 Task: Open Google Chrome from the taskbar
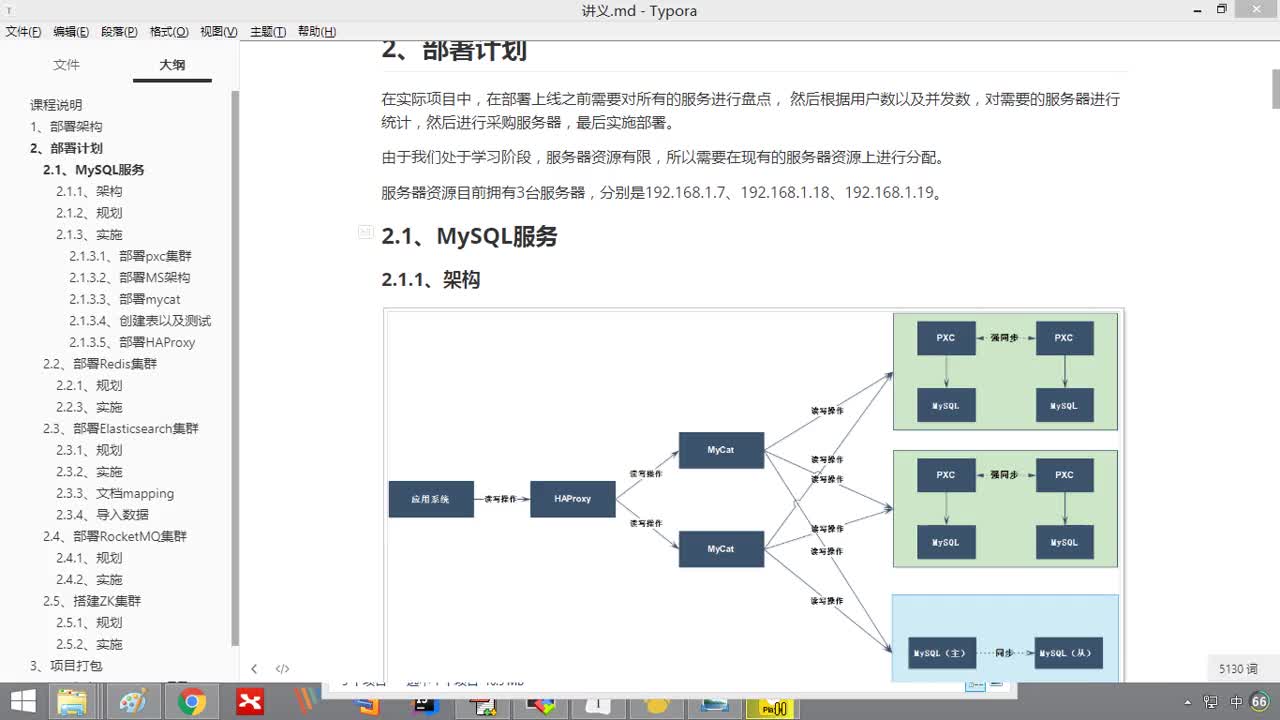tap(191, 702)
